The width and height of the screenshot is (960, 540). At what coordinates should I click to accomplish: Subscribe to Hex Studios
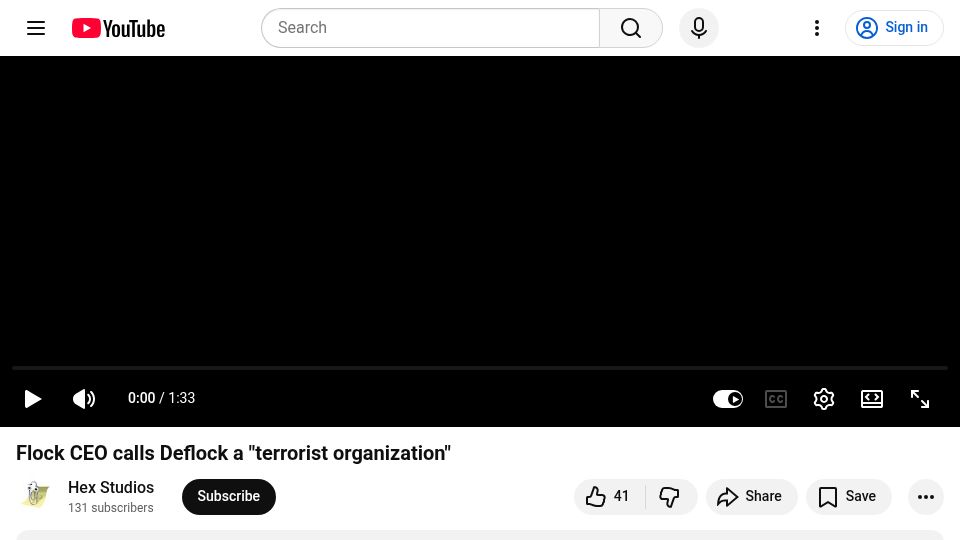(228, 497)
